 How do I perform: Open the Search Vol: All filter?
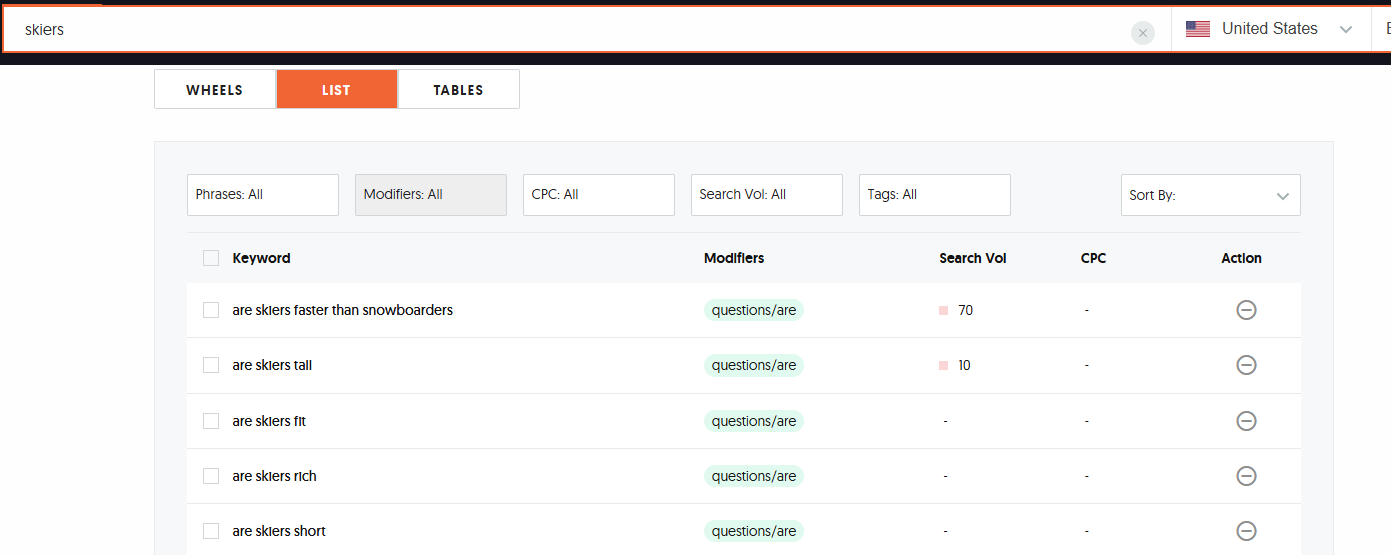click(766, 195)
